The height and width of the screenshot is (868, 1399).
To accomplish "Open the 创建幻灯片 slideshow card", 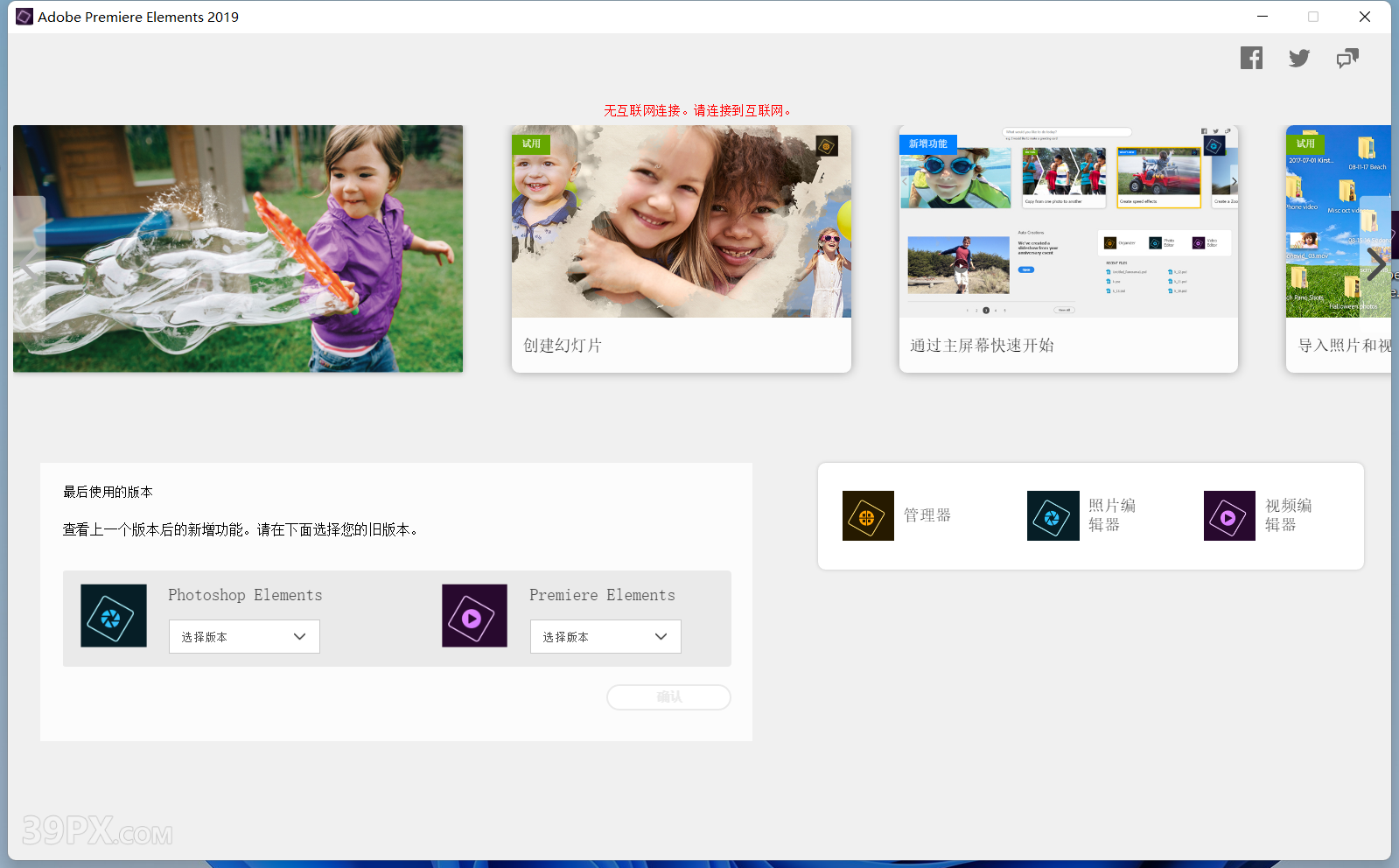I will point(681,248).
